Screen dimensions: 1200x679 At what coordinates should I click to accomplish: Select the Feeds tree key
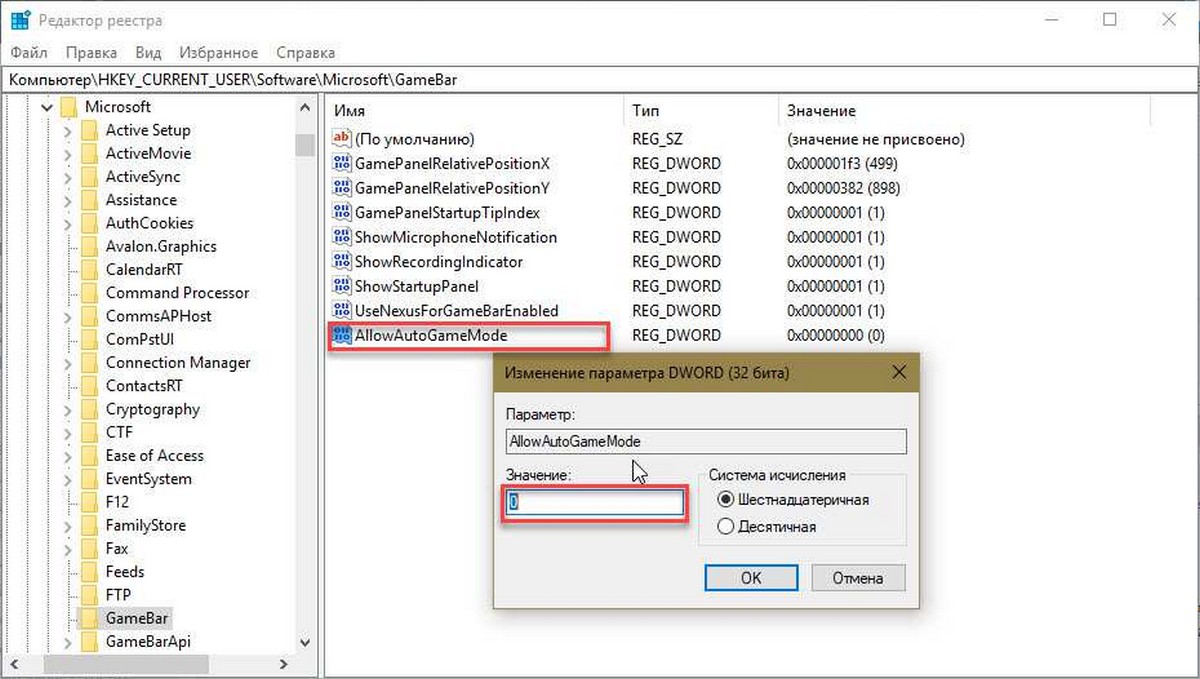click(125, 571)
